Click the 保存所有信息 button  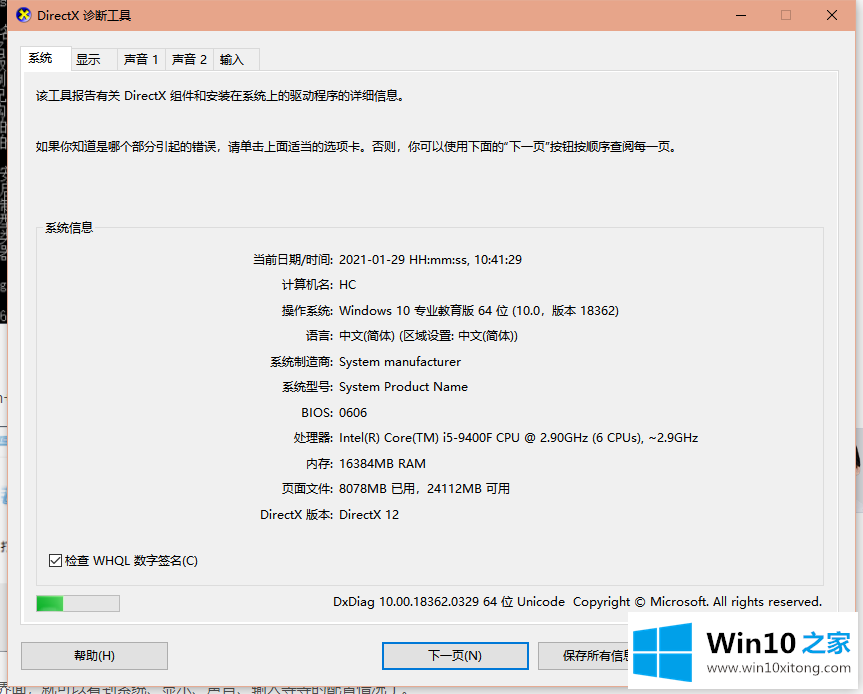click(583, 655)
